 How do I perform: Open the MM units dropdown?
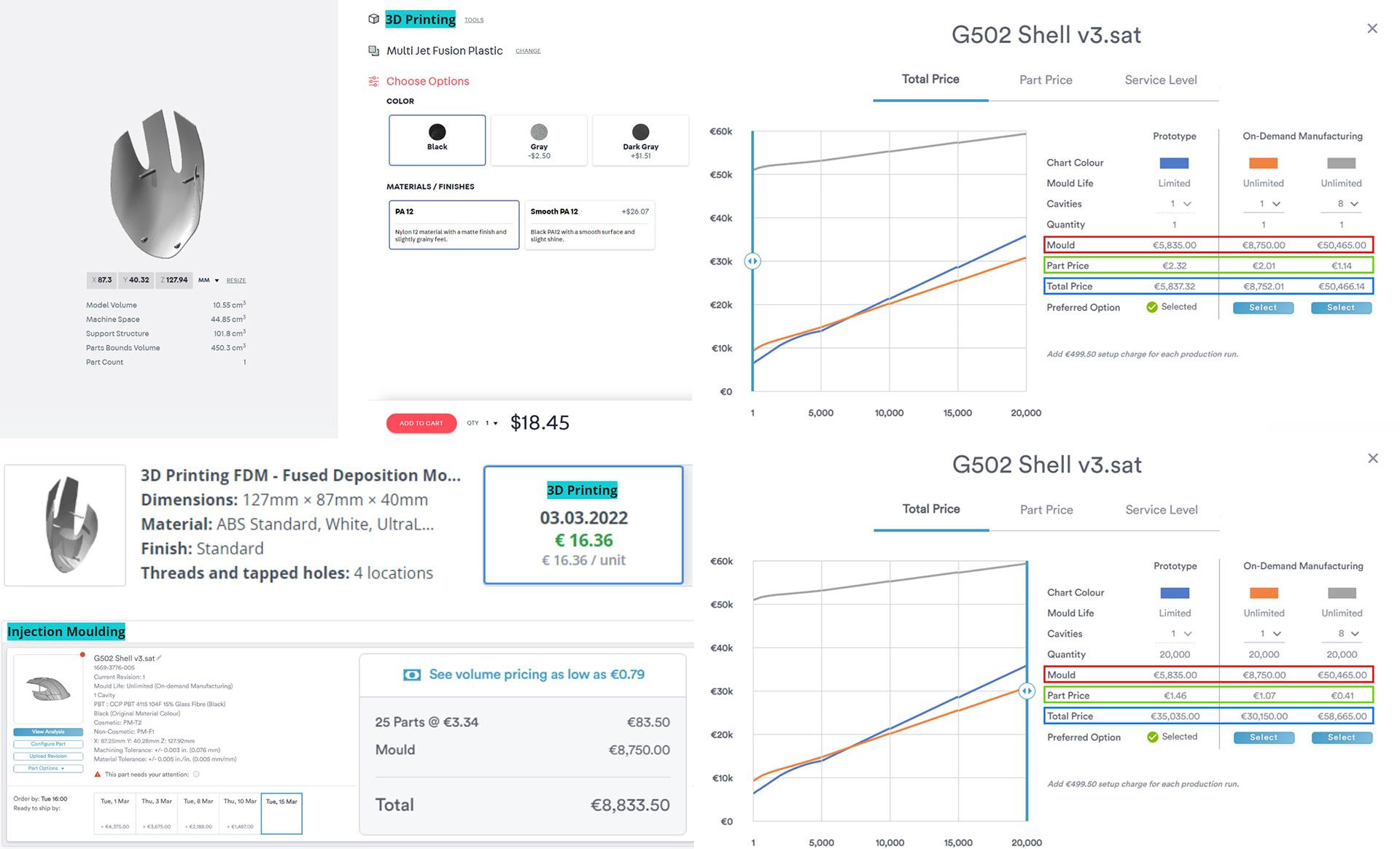pos(209,280)
